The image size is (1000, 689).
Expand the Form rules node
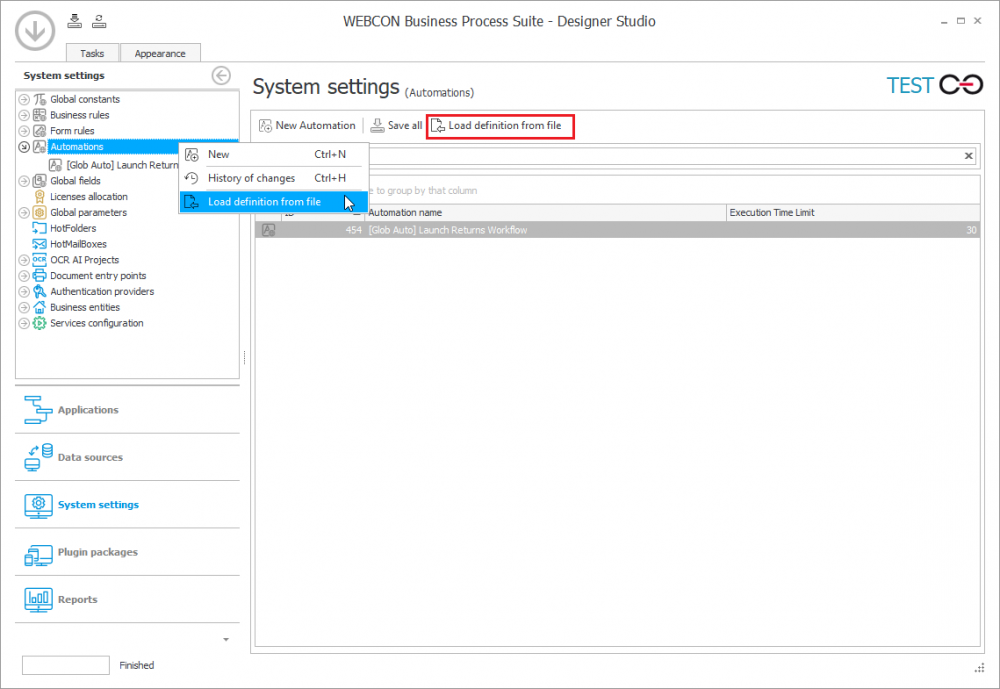point(24,131)
